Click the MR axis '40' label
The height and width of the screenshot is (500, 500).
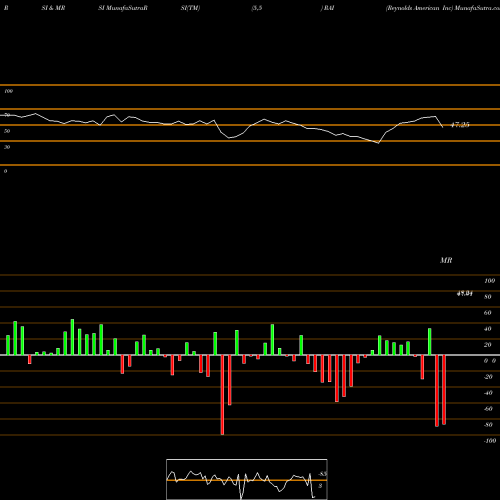pos(488,329)
